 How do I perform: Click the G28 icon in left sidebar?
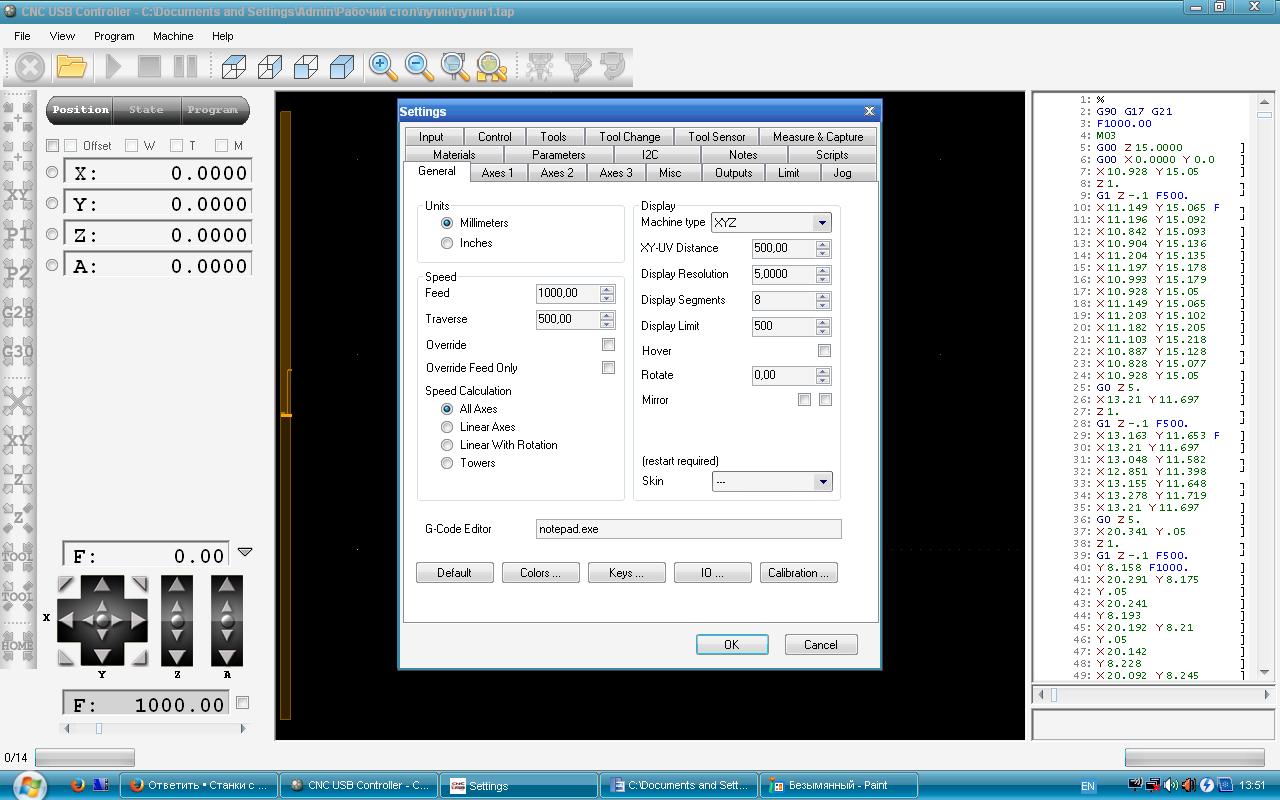pos(18,312)
